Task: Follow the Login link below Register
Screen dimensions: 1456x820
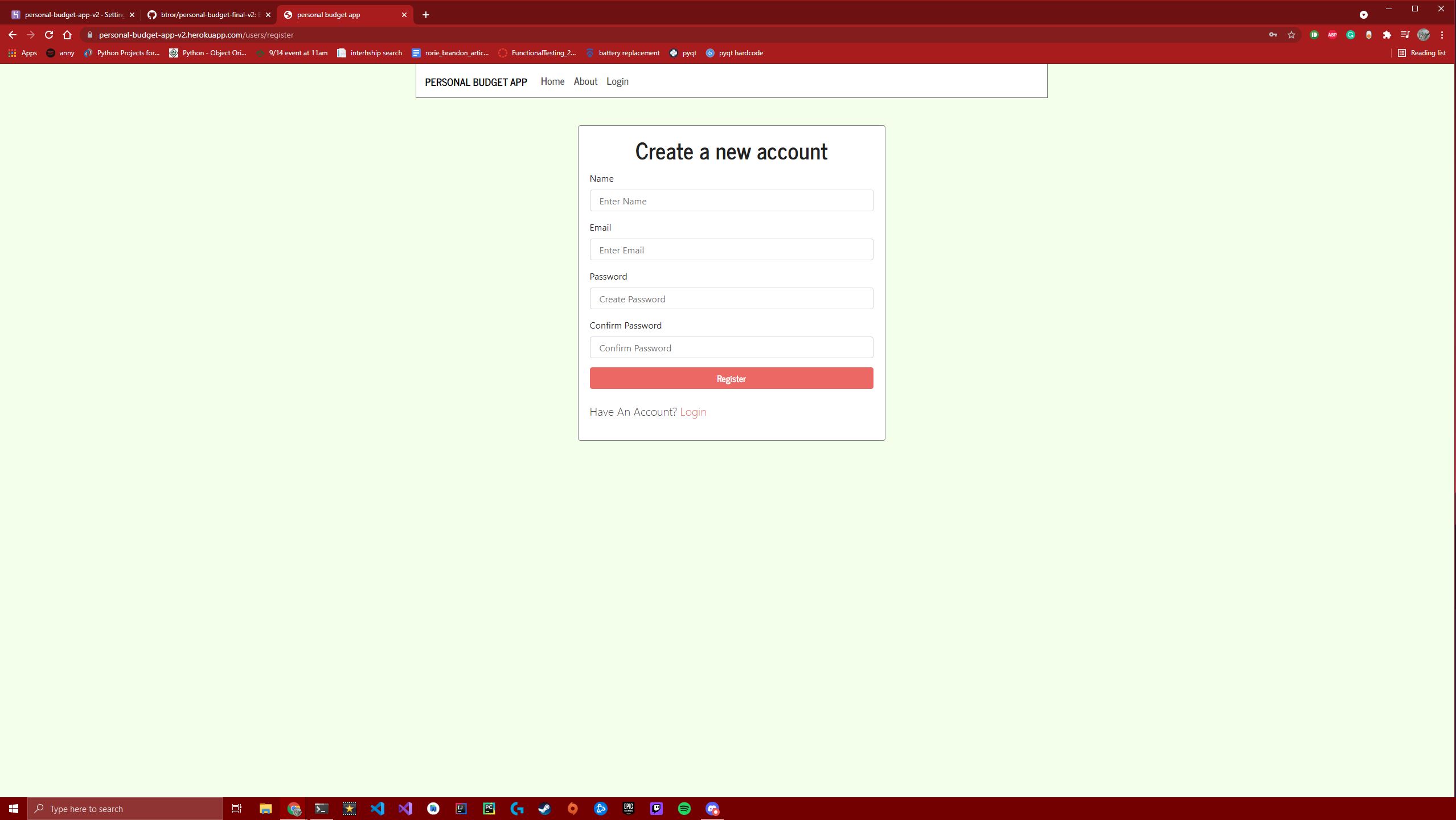Action: pos(692,412)
